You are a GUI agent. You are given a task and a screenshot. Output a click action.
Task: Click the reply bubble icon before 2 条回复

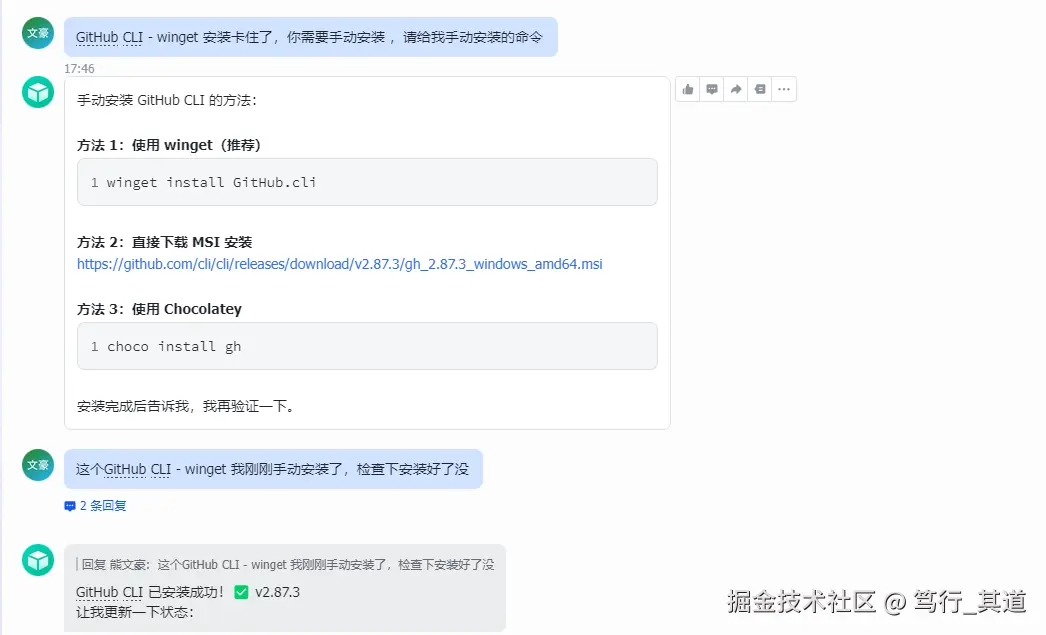click(x=68, y=505)
